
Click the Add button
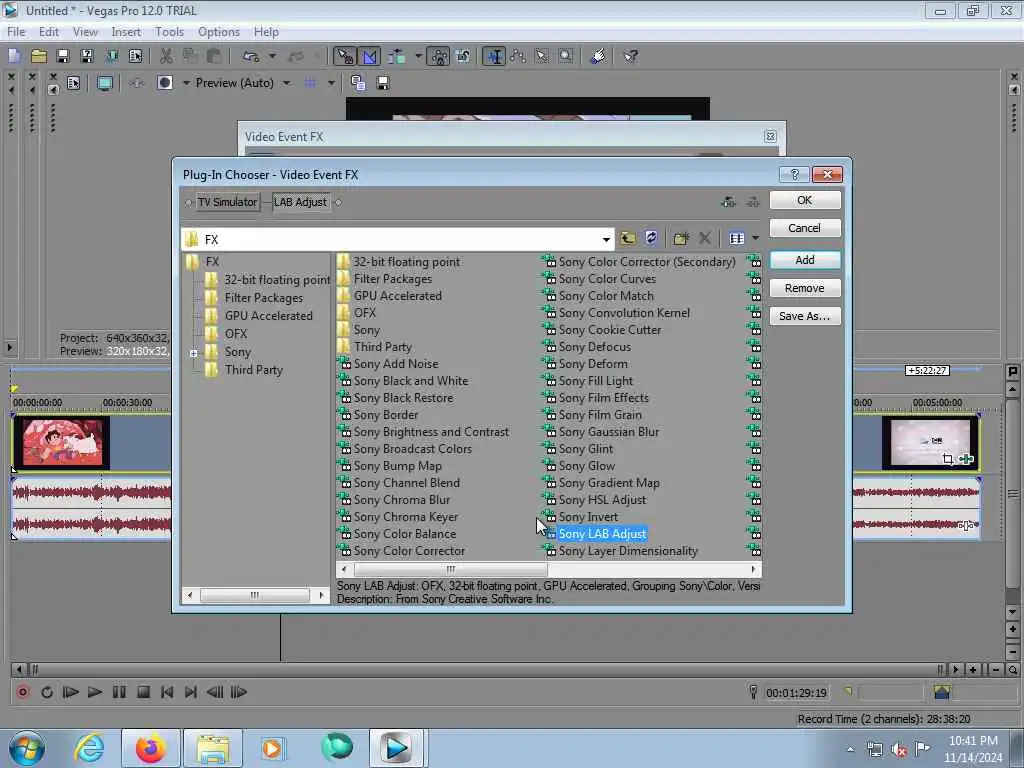tap(805, 260)
